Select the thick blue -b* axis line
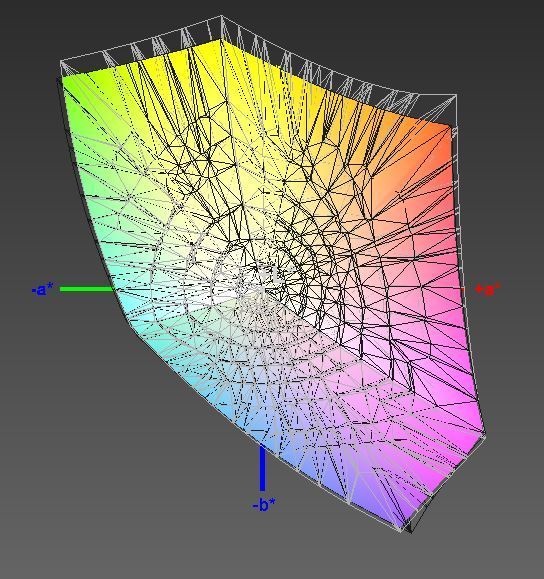Image resolution: width=544 pixels, height=579 pixels. click(263, 468)
